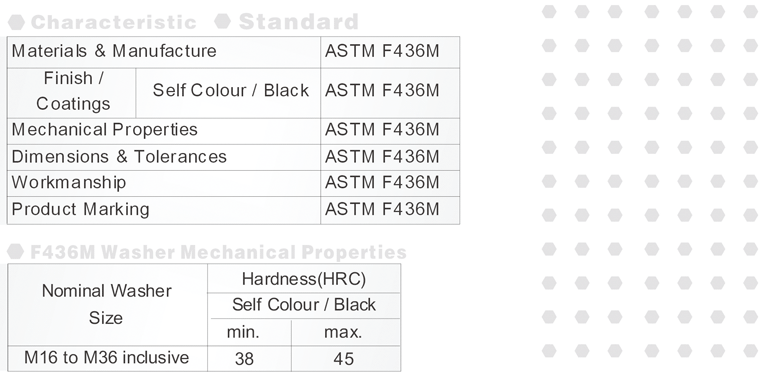Click the Materials & Manufacture cell
The image size is (769, 375).
point(164,52)
